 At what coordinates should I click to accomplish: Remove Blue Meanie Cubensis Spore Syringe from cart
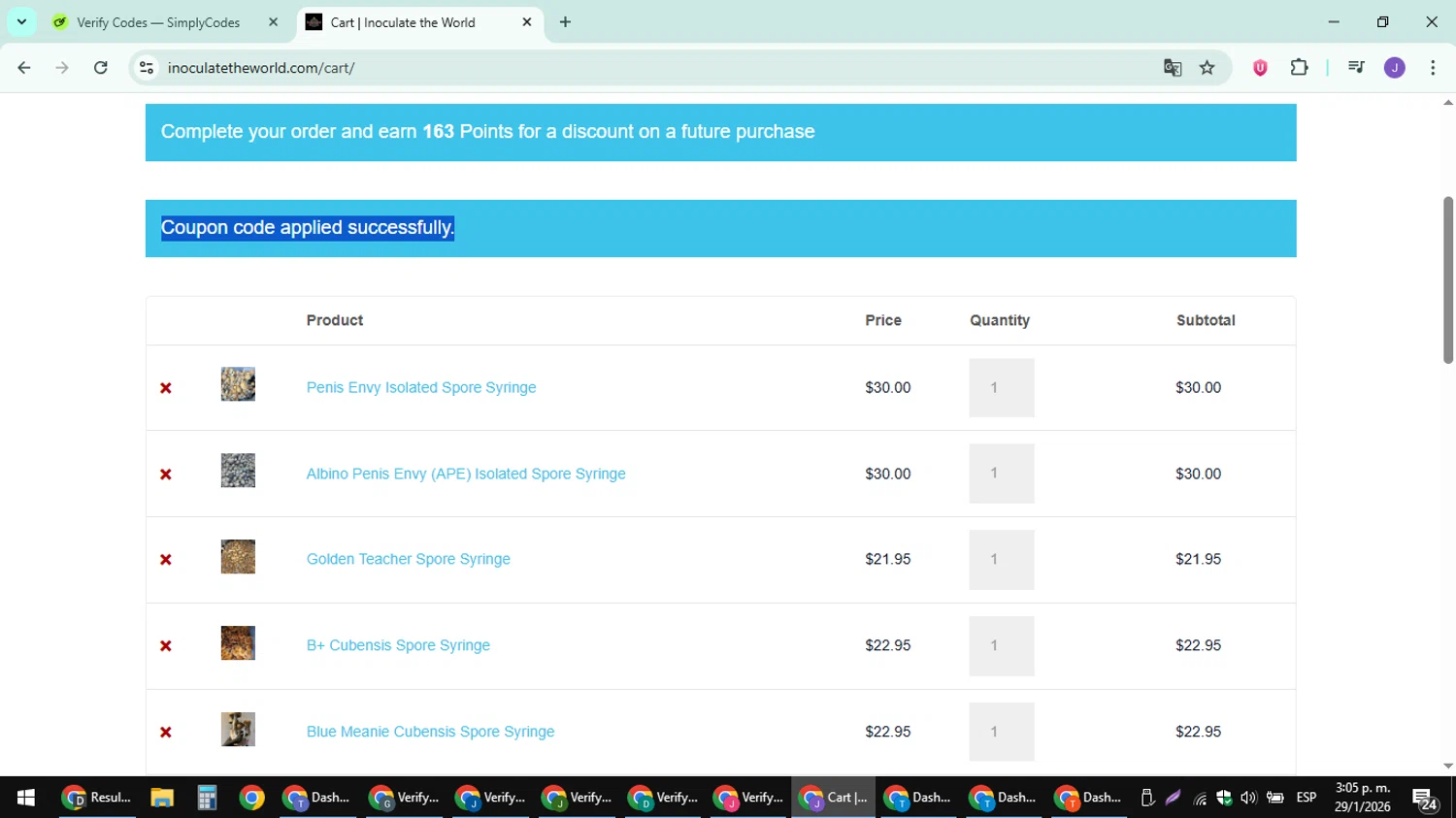[166, 733]
